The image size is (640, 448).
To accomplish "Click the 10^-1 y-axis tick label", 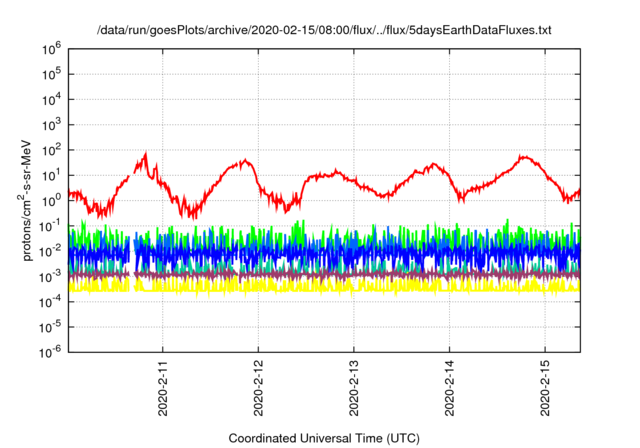I will 50,226.
